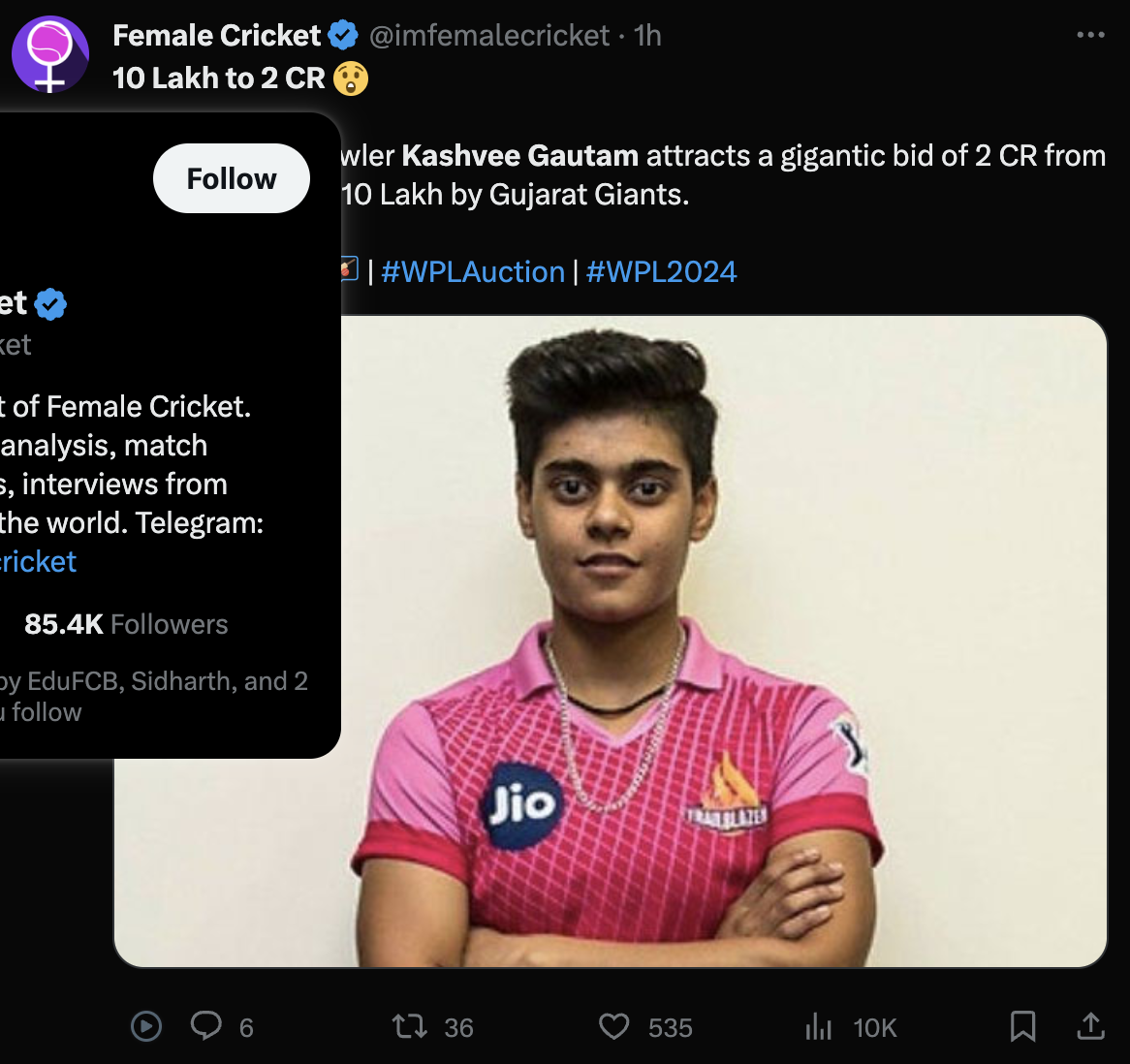Click the Female Cricket display name

click(216, 36)
